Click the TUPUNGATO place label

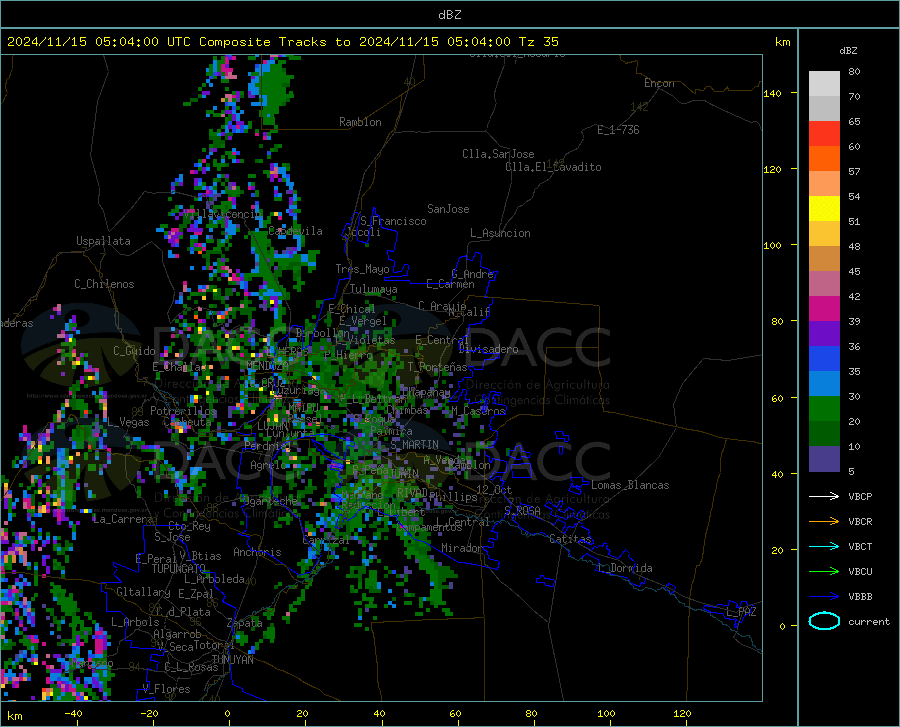click(x=179, y=569)
